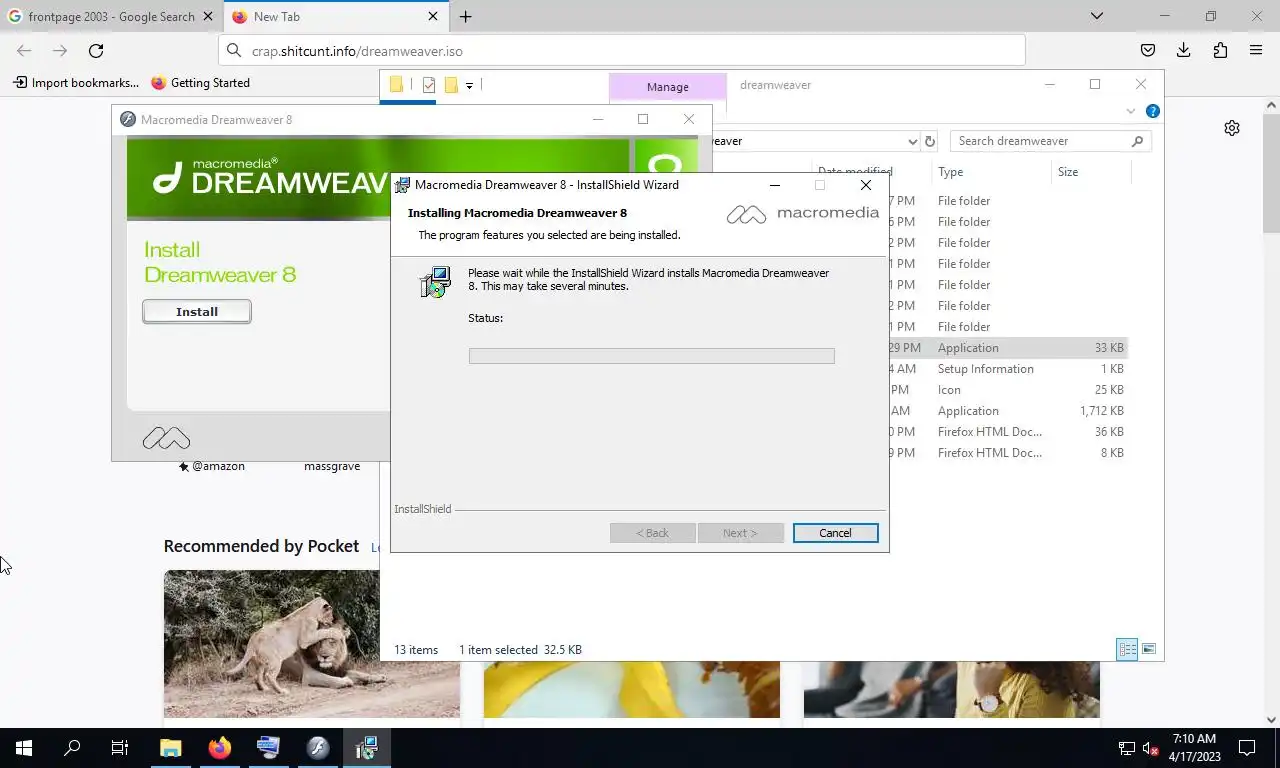This screenshot has height=768, width=1280.
Task: Select the 8 KB Firefox HTML Document row
Action: tap(1007, 453)
